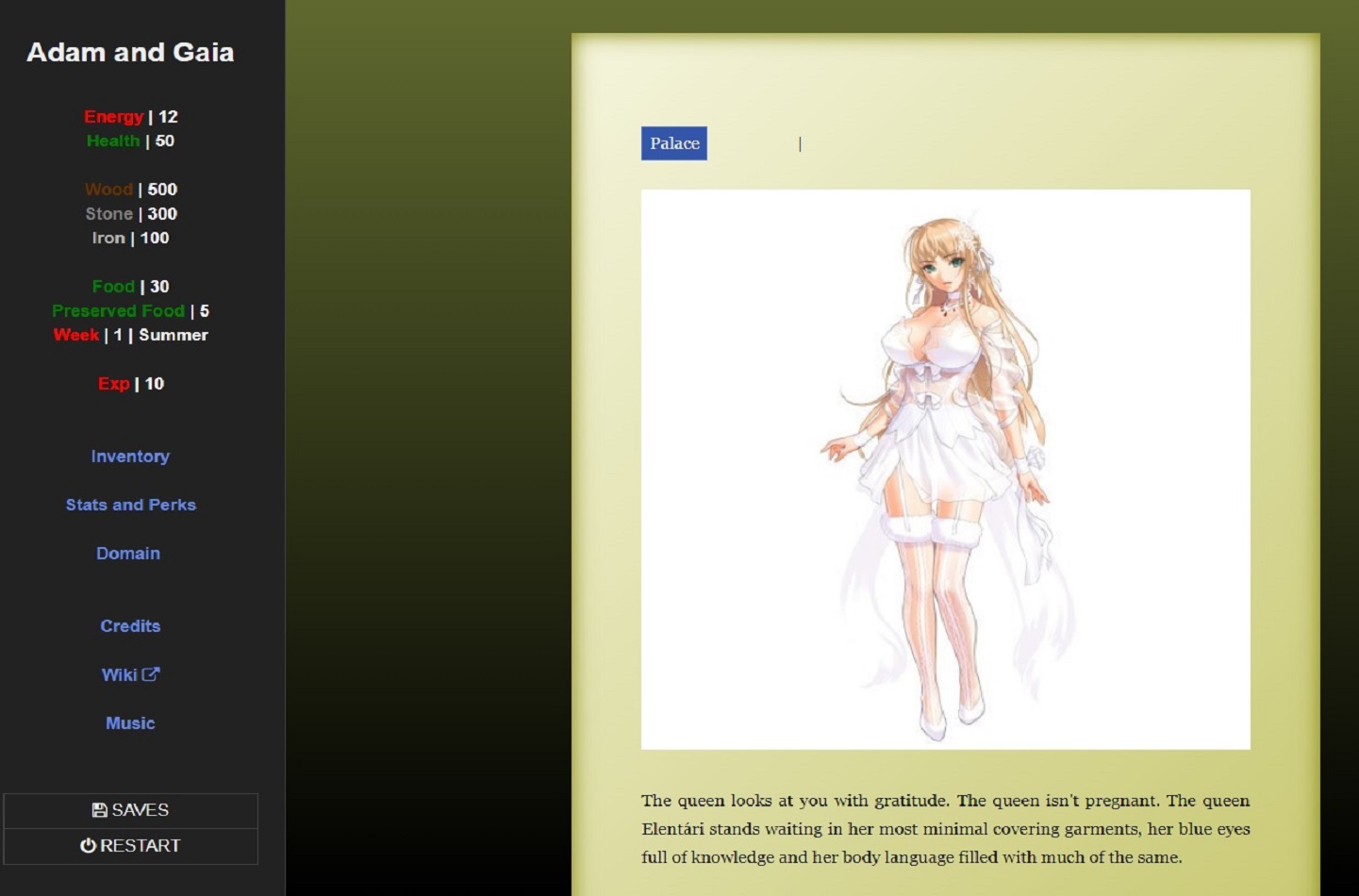This screenshot has width=1359, height=896.
Task: Click the power icon next to RESTART
Action: click(87, 845)
